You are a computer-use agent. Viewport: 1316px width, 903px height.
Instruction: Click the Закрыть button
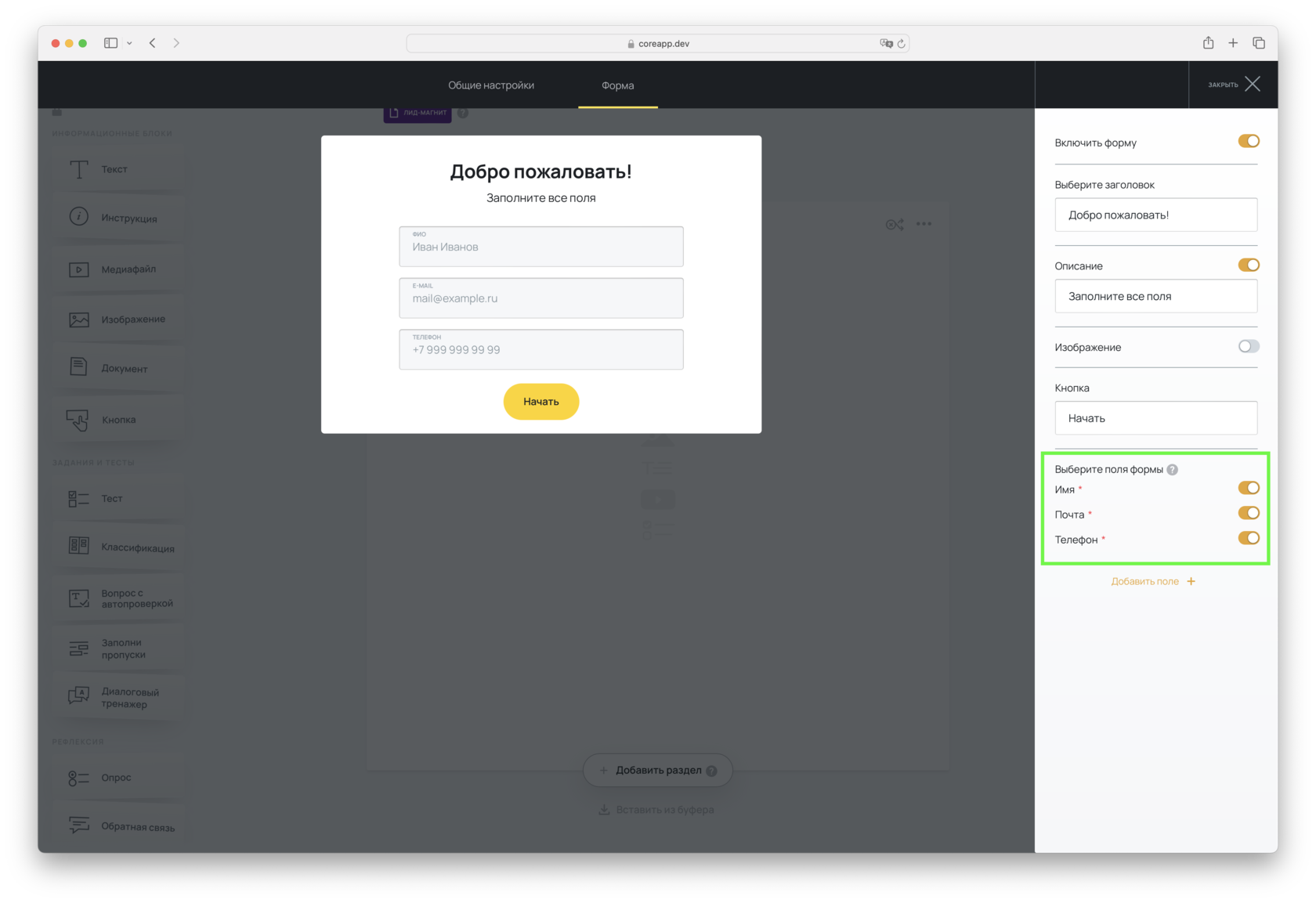click(x=1234, y=85)
